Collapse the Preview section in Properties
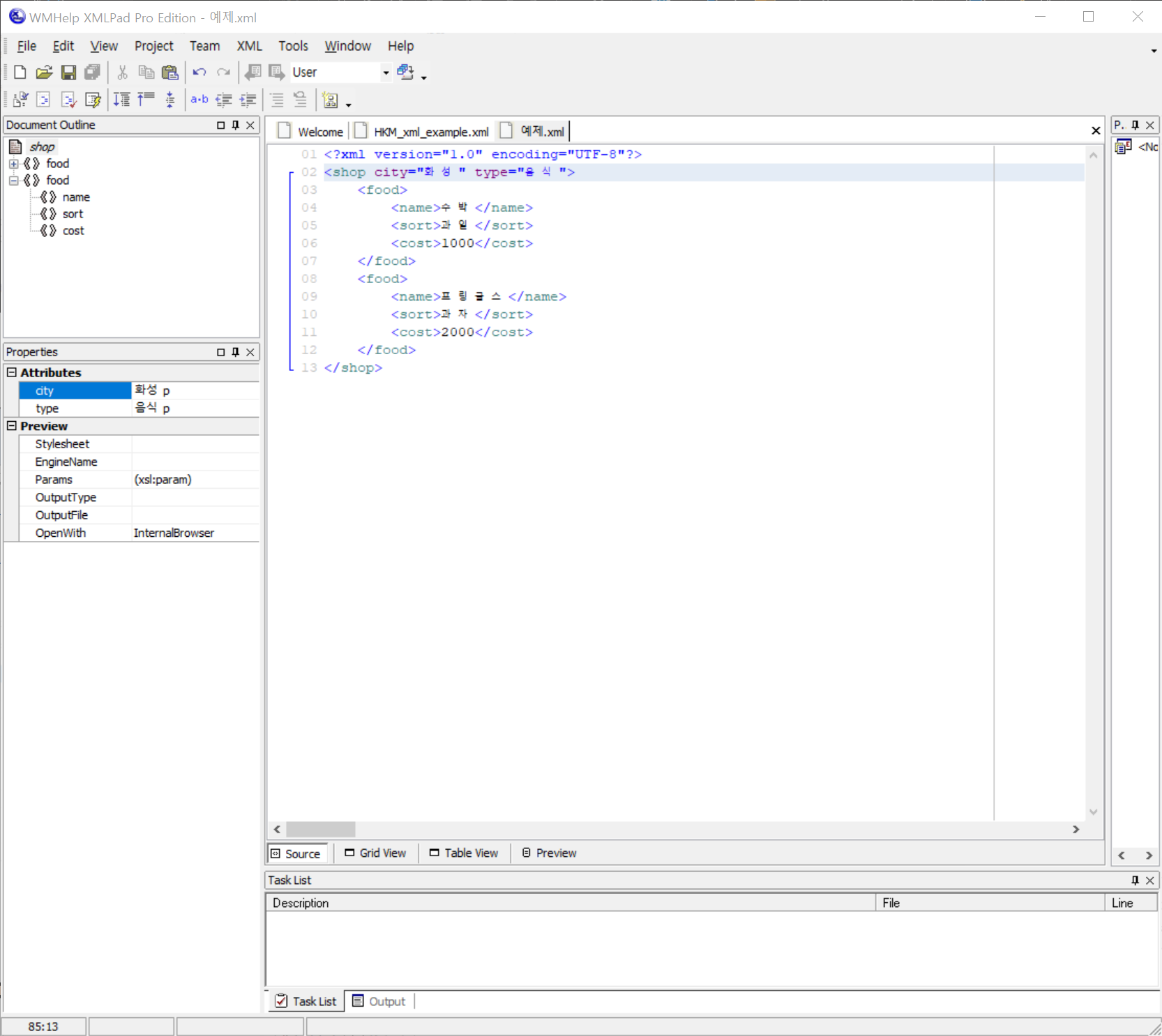The height and width of the screenshot is (1036, 1162). tap(12, 425)
